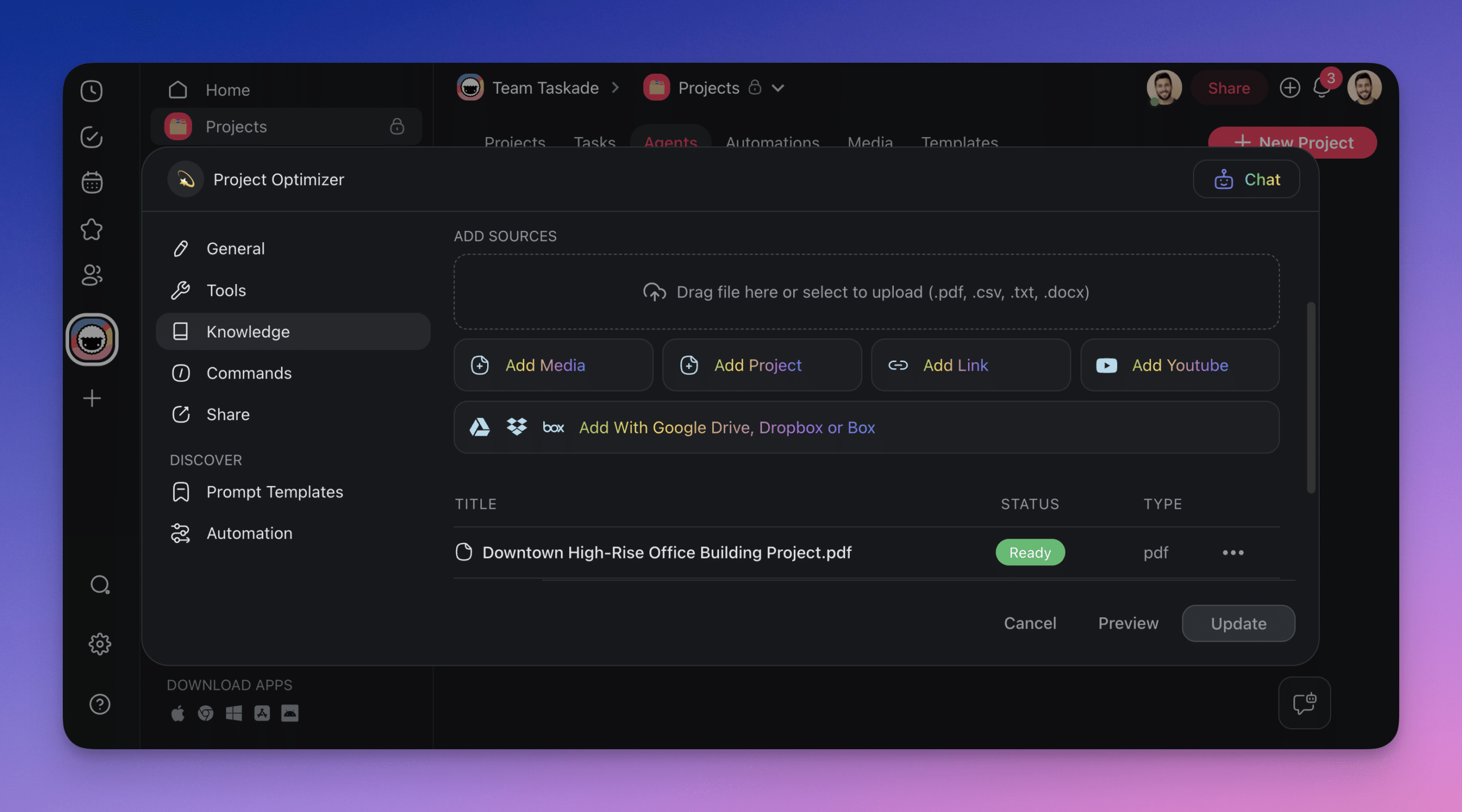Toggle the Projects lock icon in sidebar

coord(397,126)
